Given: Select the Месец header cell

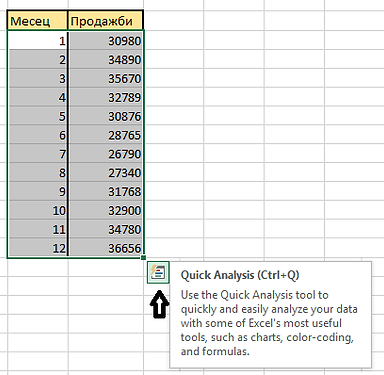Looking at the screenshot, I should click(37, 21).
